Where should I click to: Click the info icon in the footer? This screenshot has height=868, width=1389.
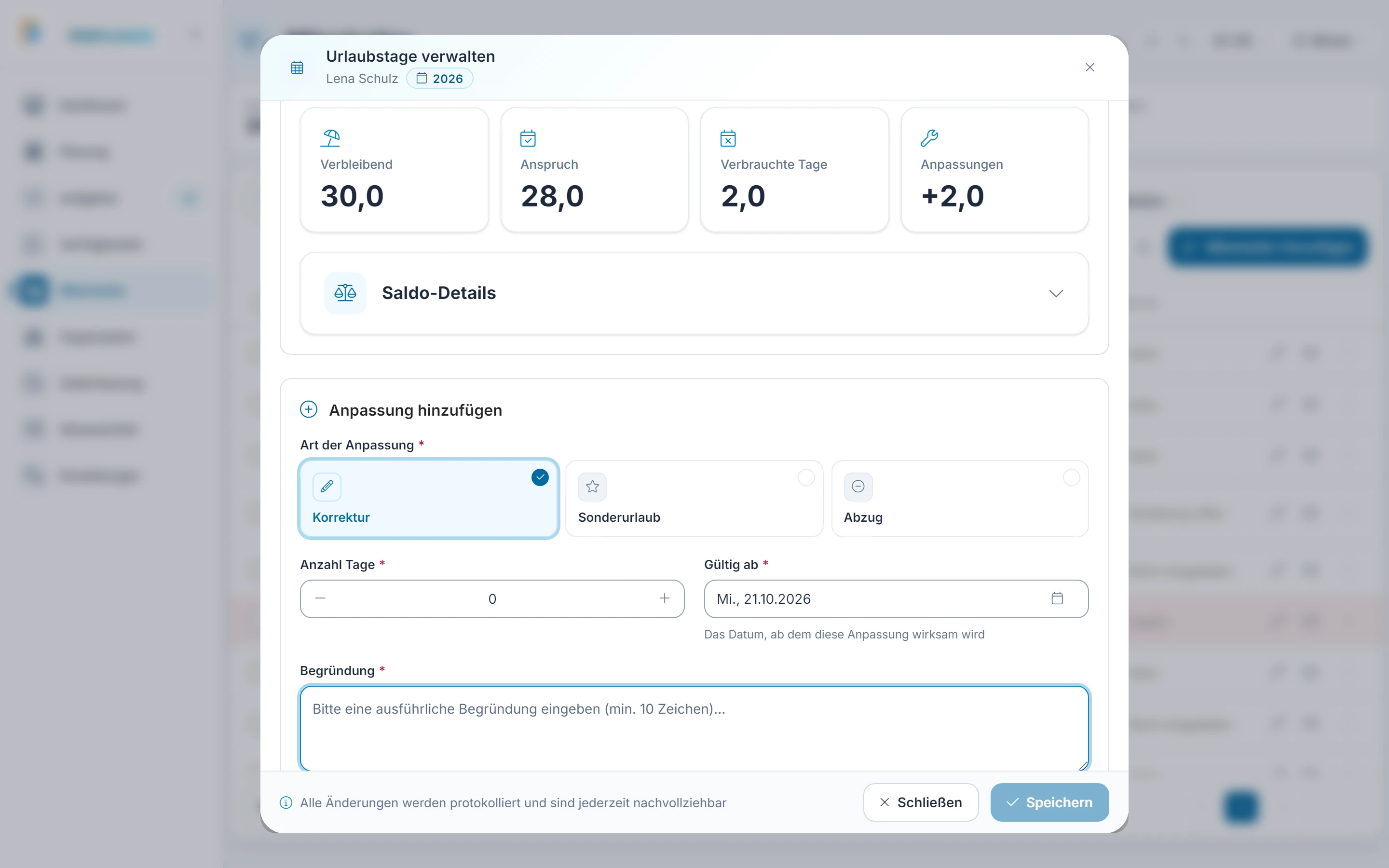tap(286, 802)
